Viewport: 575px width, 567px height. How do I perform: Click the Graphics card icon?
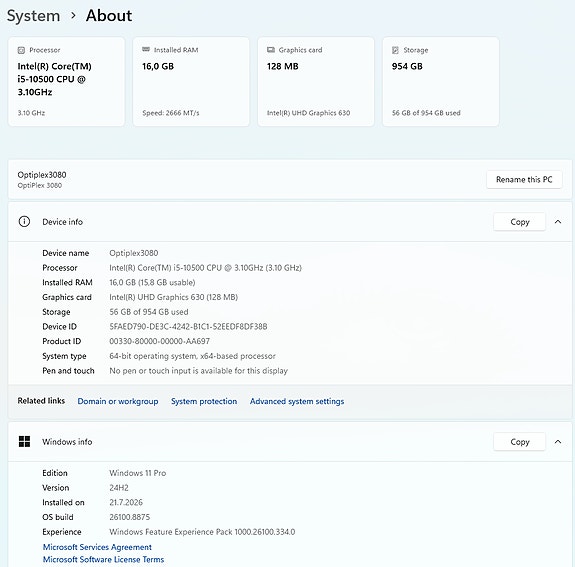[271, 50]
